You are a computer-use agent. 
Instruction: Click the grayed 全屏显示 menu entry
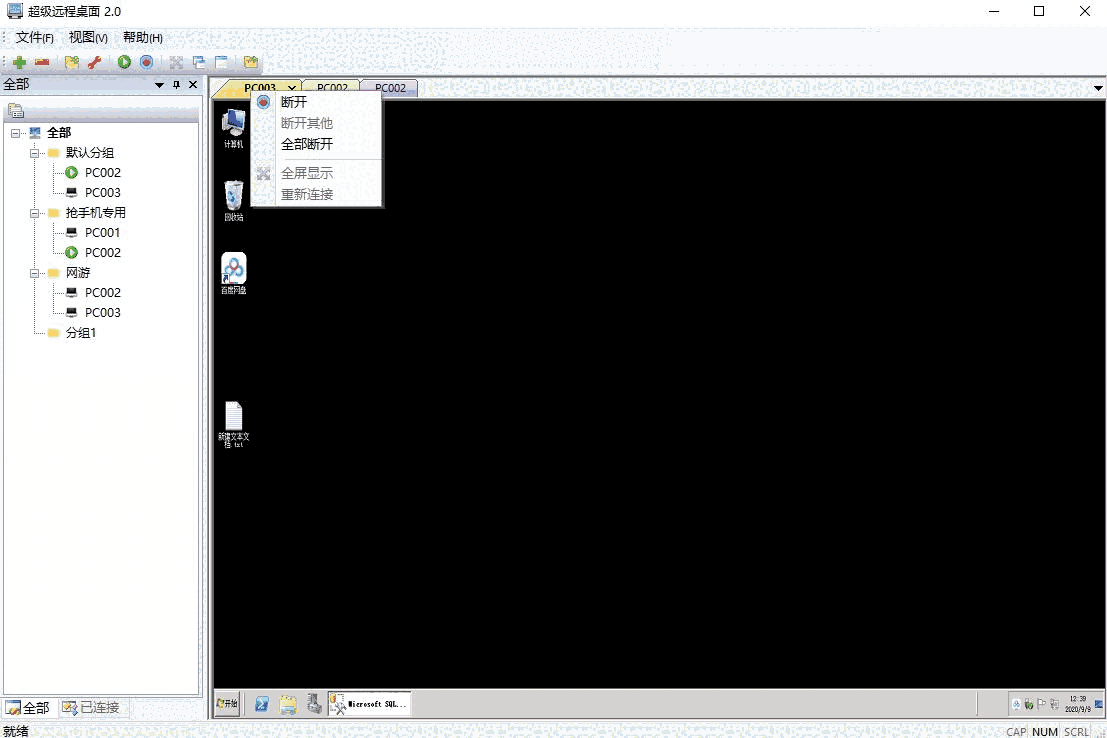point(316,173)
